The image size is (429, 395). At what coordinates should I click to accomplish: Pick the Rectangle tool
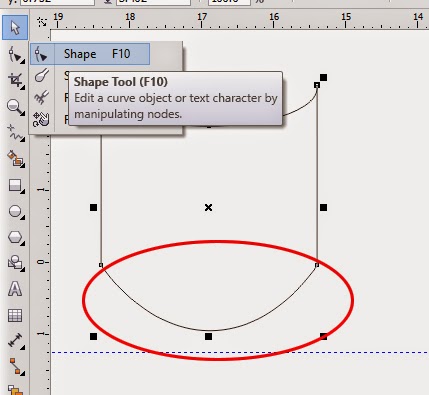(15, 185)
